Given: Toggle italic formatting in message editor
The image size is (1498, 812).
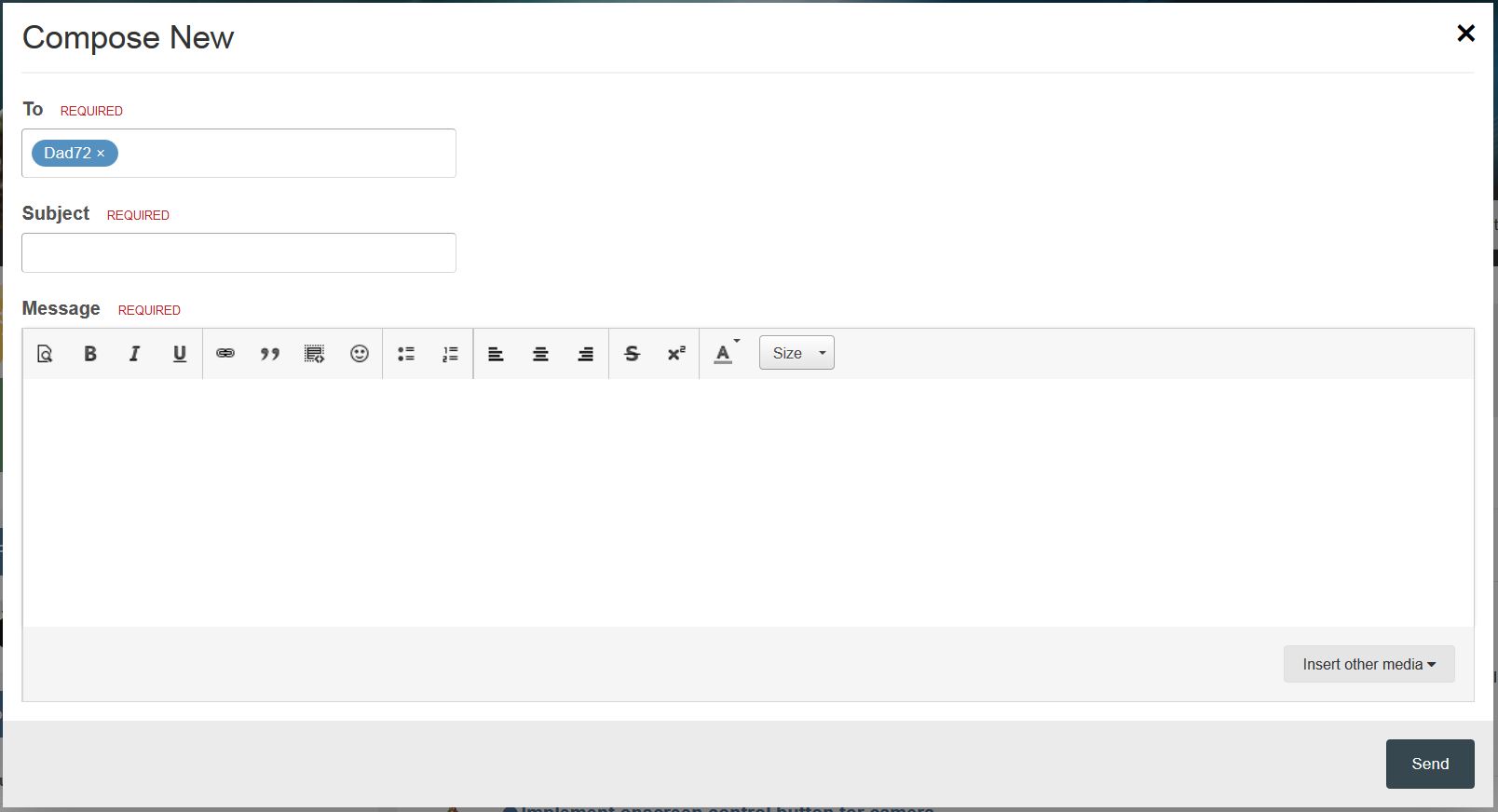Looking at the screenshot, I should [134, 354].
